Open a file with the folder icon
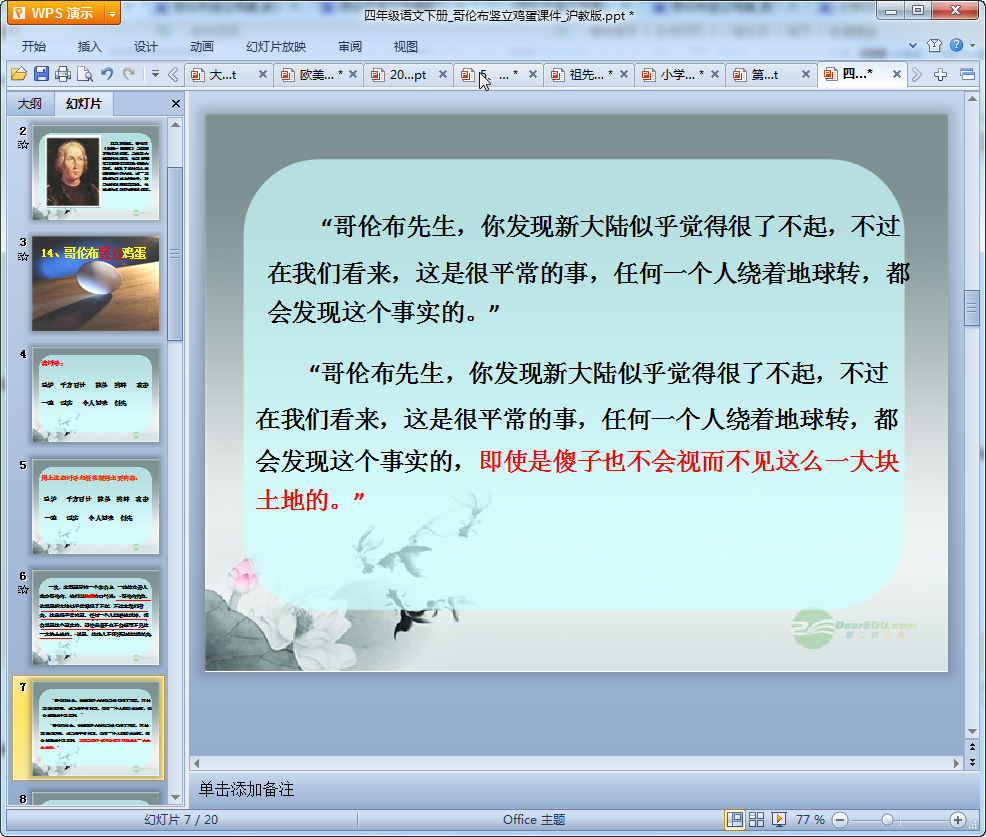 click(x=19, y=74)
